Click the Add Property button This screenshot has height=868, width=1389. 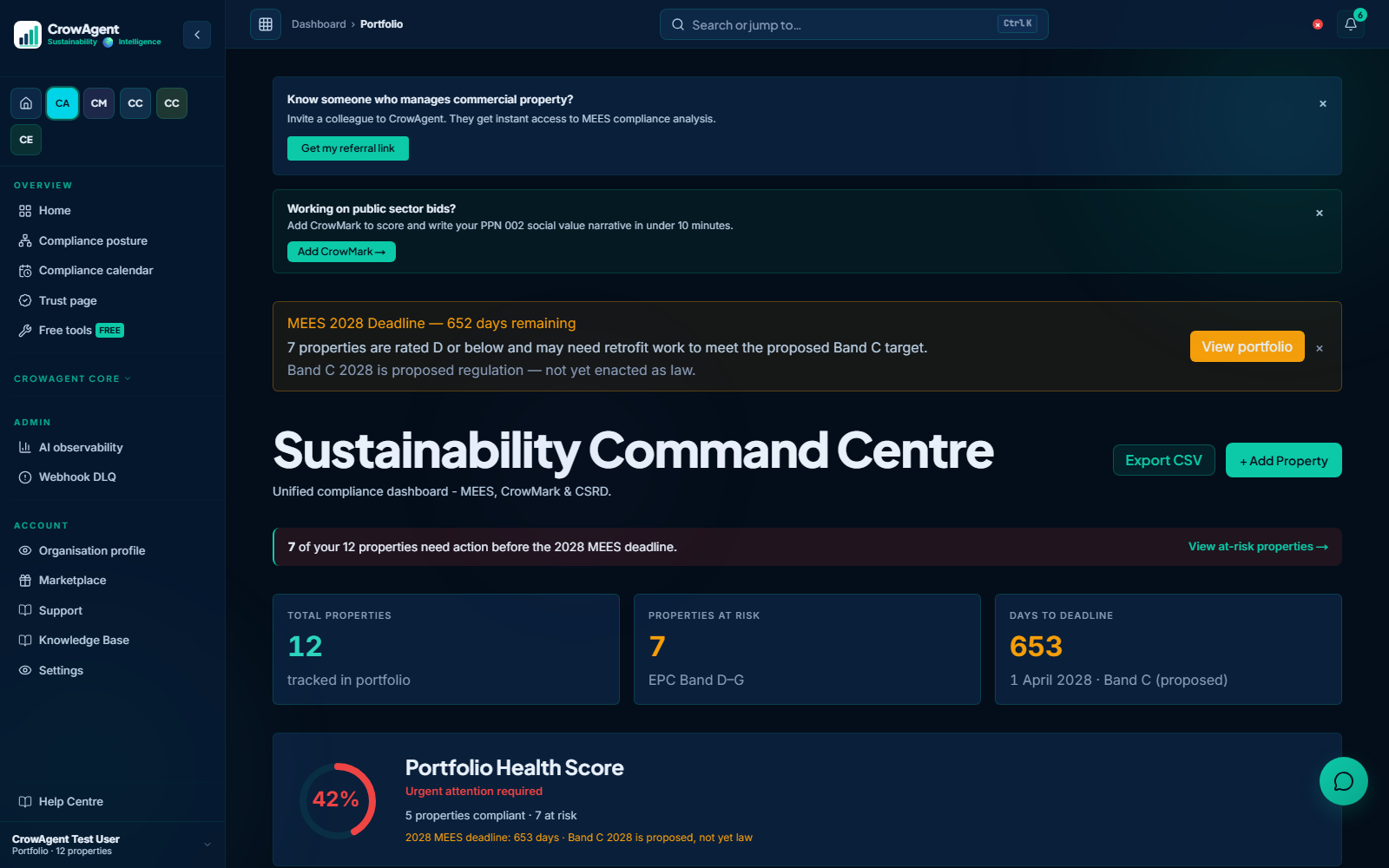(x=1283, y=460)
